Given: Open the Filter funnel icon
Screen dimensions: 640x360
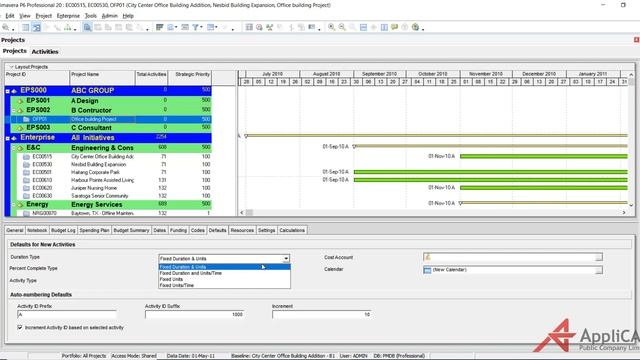Looking at the screenshot, I should (196, 27).
